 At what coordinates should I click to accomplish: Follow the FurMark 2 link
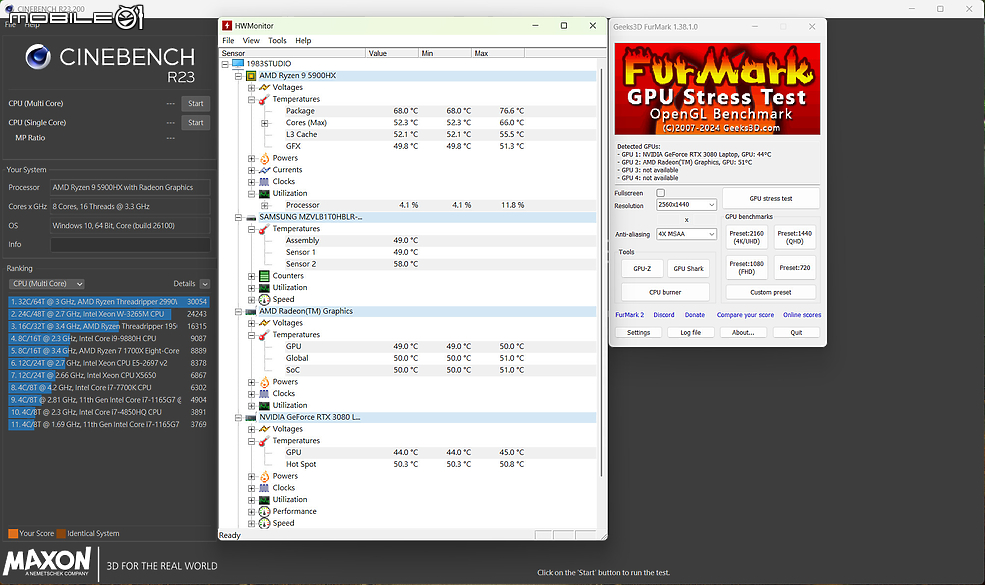point(629,315)
